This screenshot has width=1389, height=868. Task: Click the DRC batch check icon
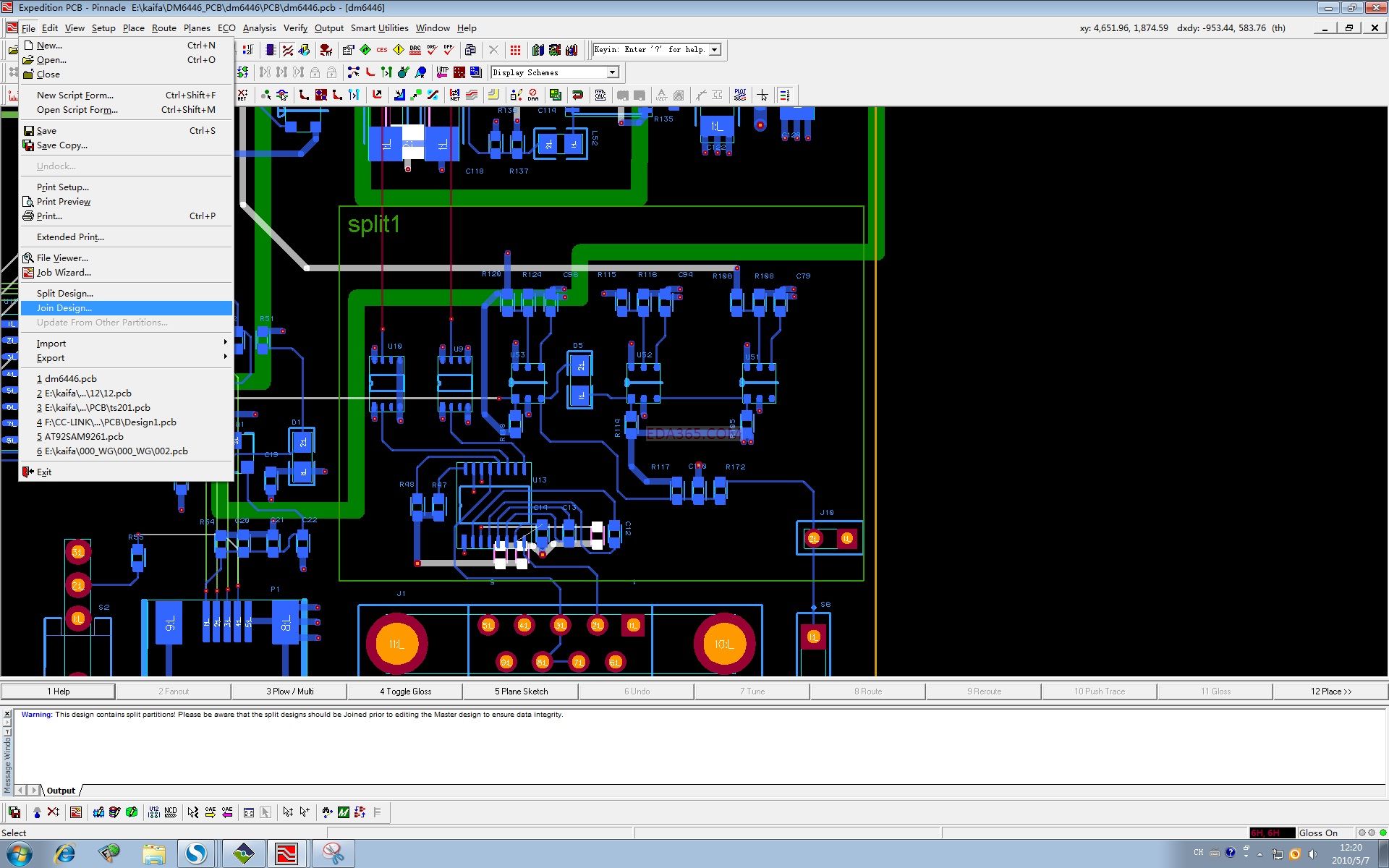point(415,50)
